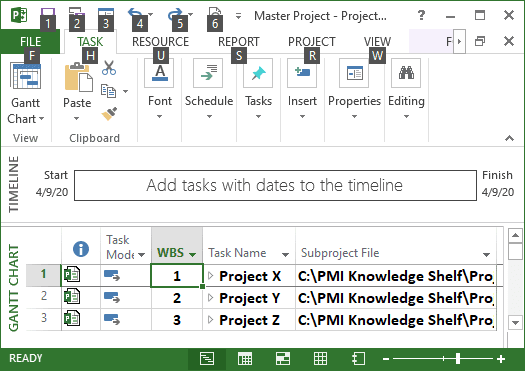Click the Project app icon in title bar
Image resolution: width=525 pixels, height=371 pixels.
(x=19, y=15)
